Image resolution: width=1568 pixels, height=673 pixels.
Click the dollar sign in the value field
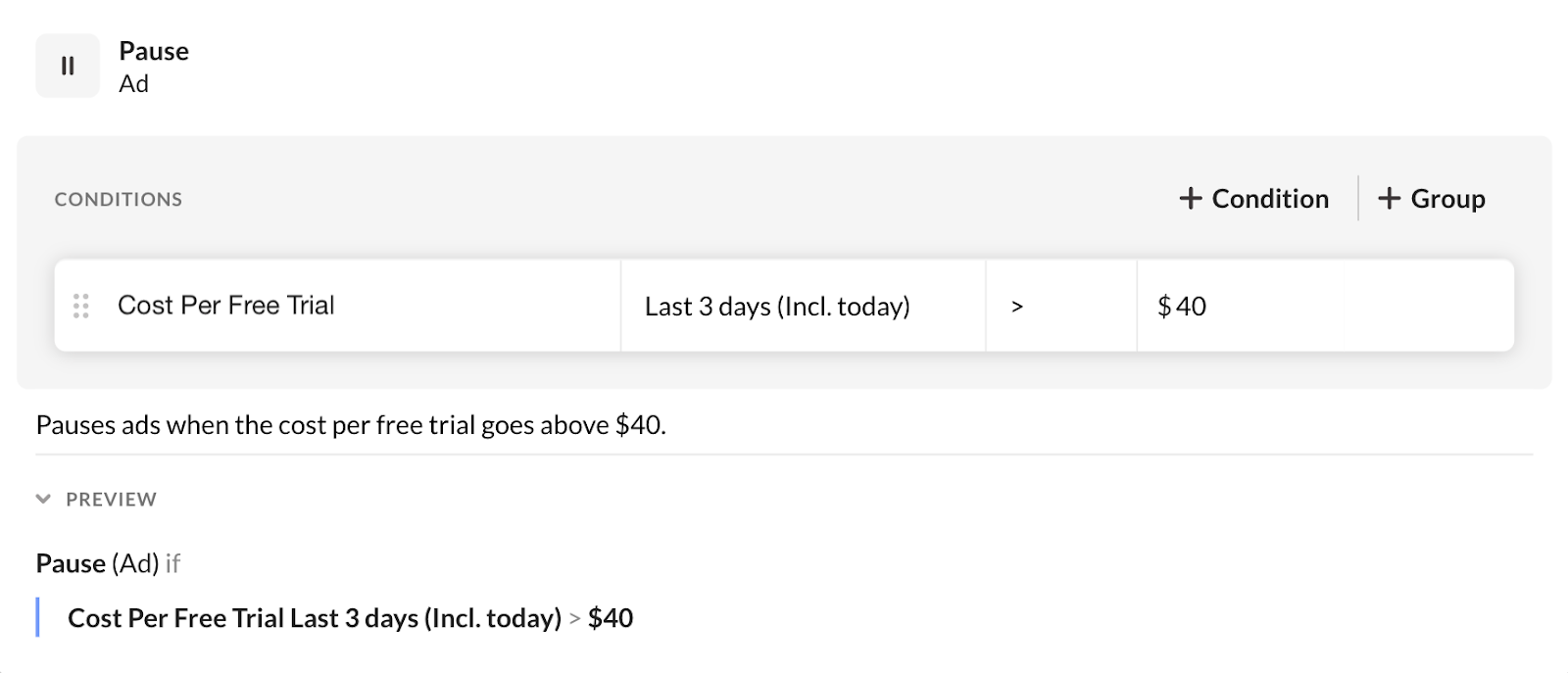coord(1164,307)
